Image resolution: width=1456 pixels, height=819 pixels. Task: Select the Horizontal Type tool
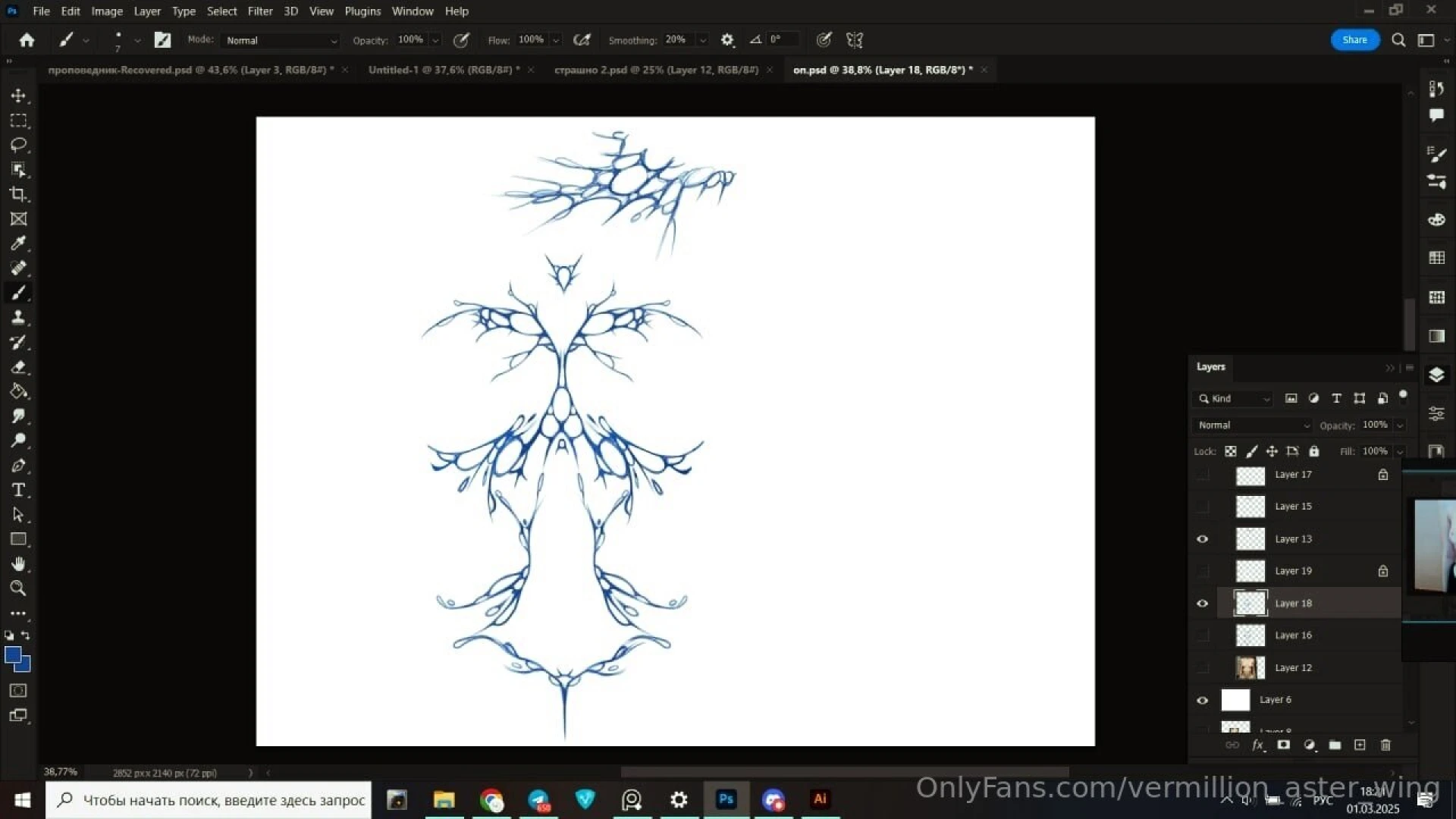tap(18, 490)
